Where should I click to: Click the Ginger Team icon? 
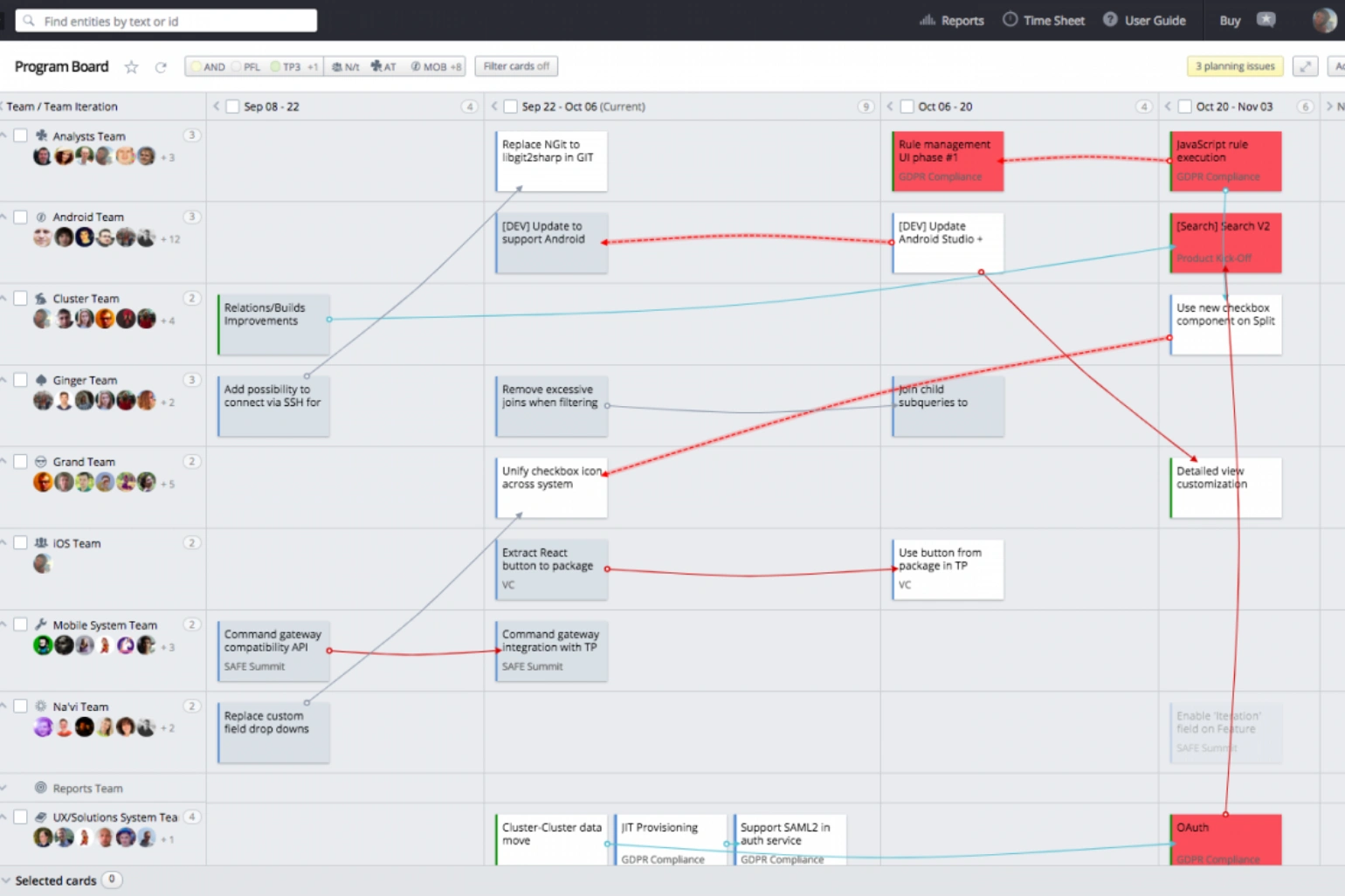click(x=41, y=380)
